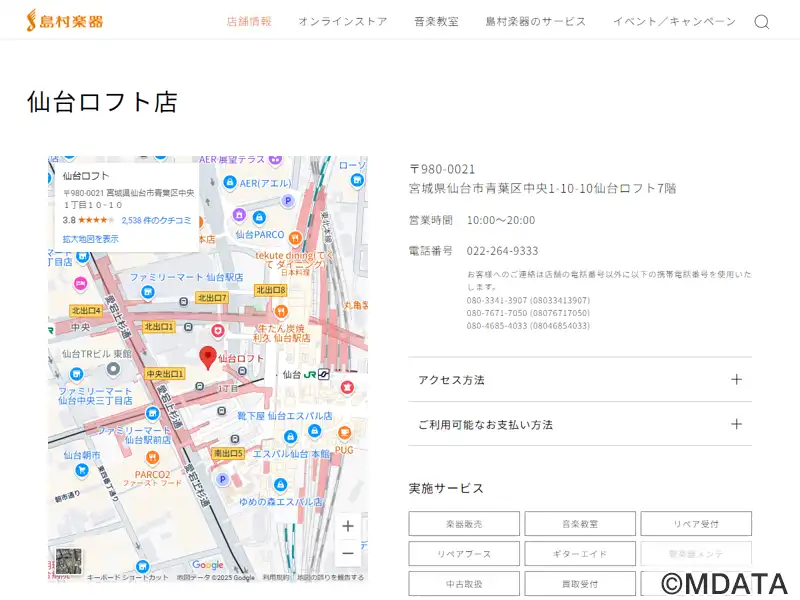Click the mobile number 080-3341-3907
800x600 pixels.
[528, 301]
